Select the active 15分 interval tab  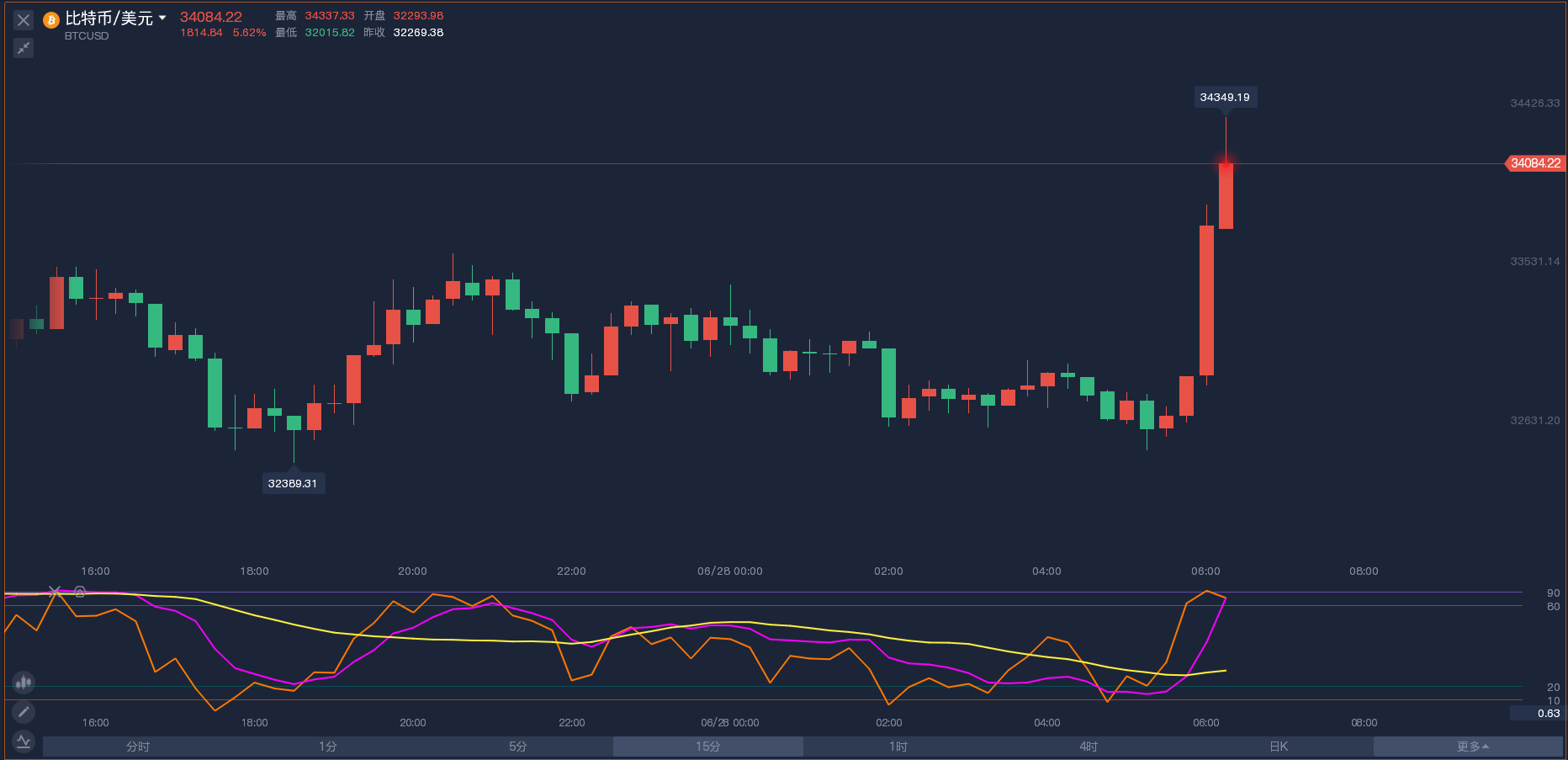coord(707,747)
